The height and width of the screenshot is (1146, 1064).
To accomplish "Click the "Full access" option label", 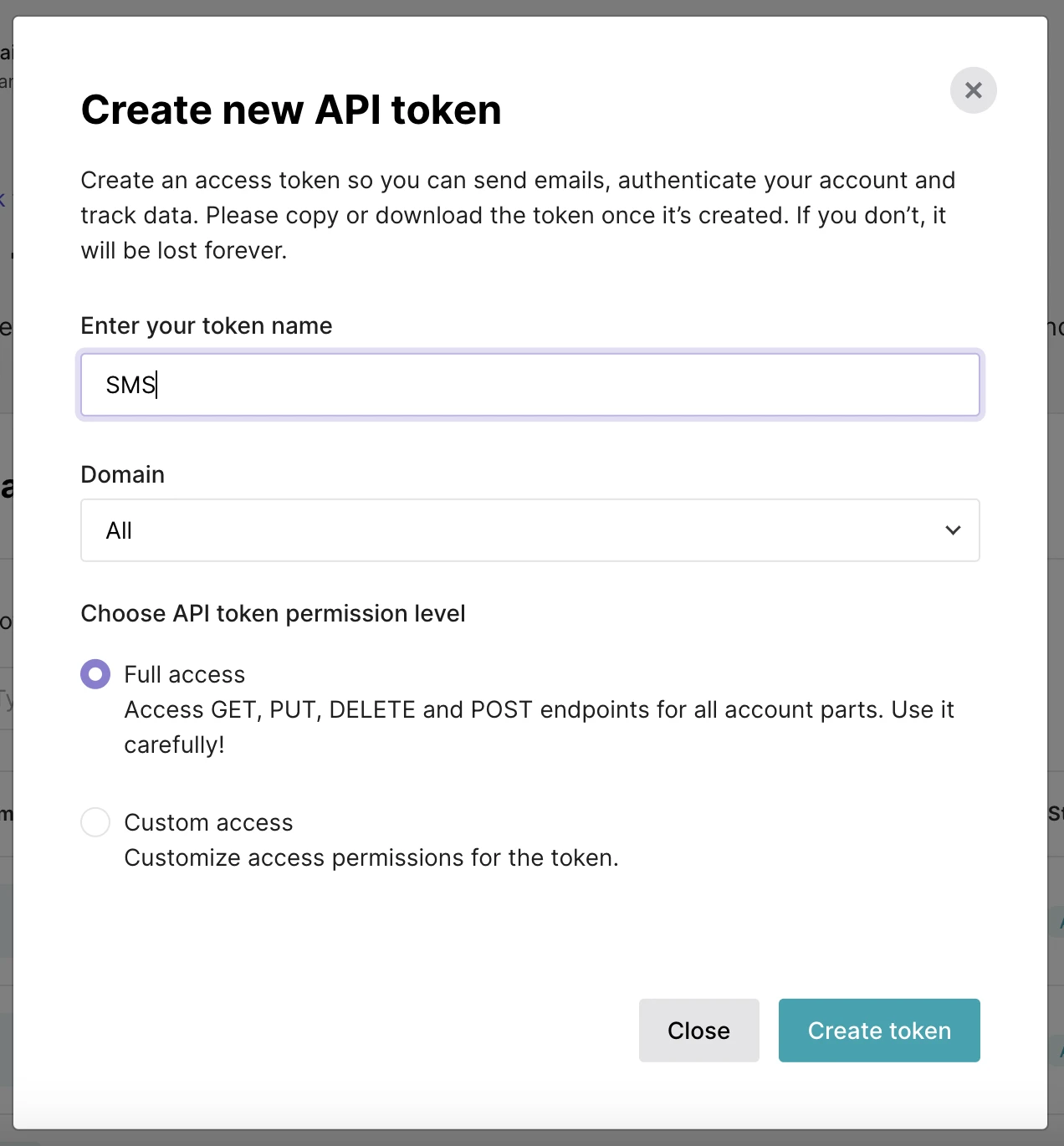I will (x=185, y=674).
